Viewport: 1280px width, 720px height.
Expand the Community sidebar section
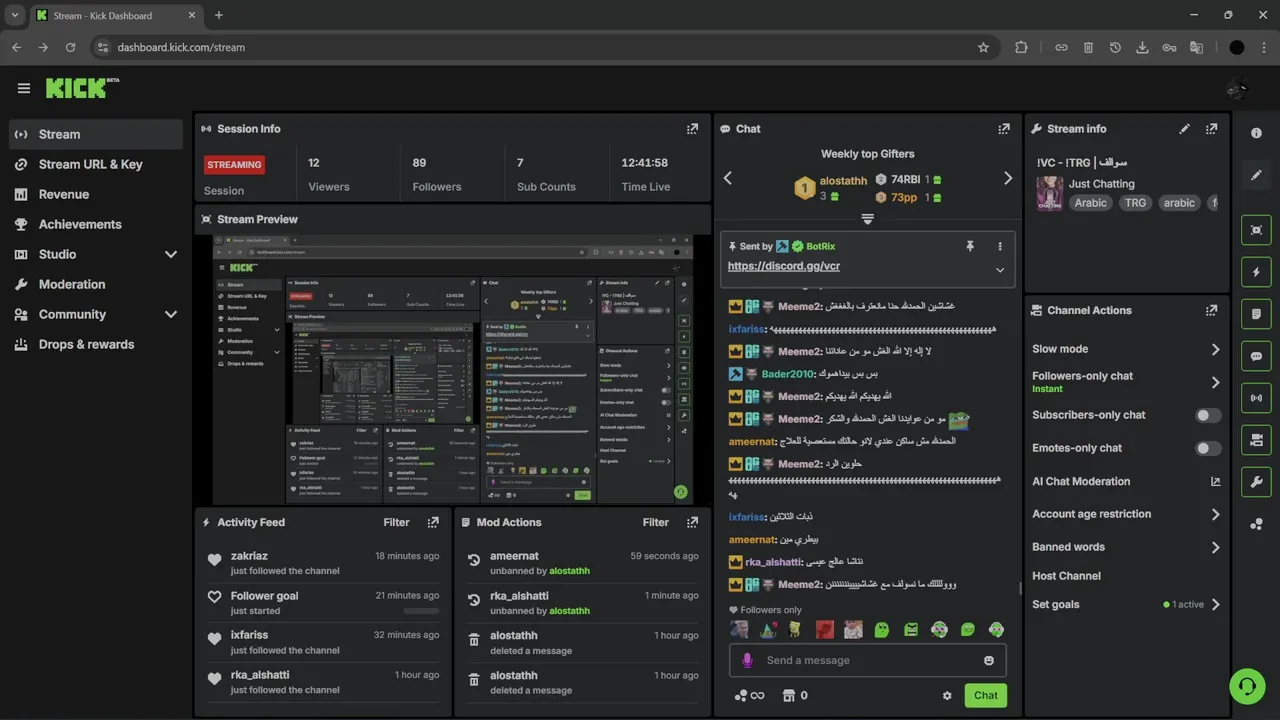click(170, 314)
